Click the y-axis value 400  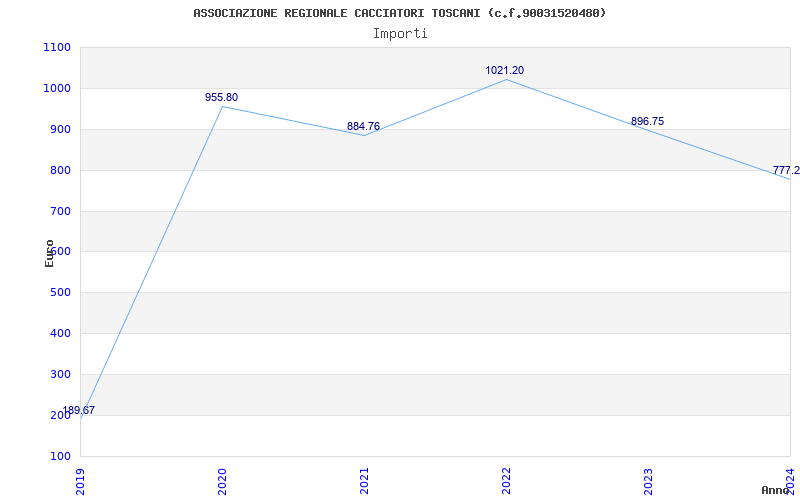point(60,333)
